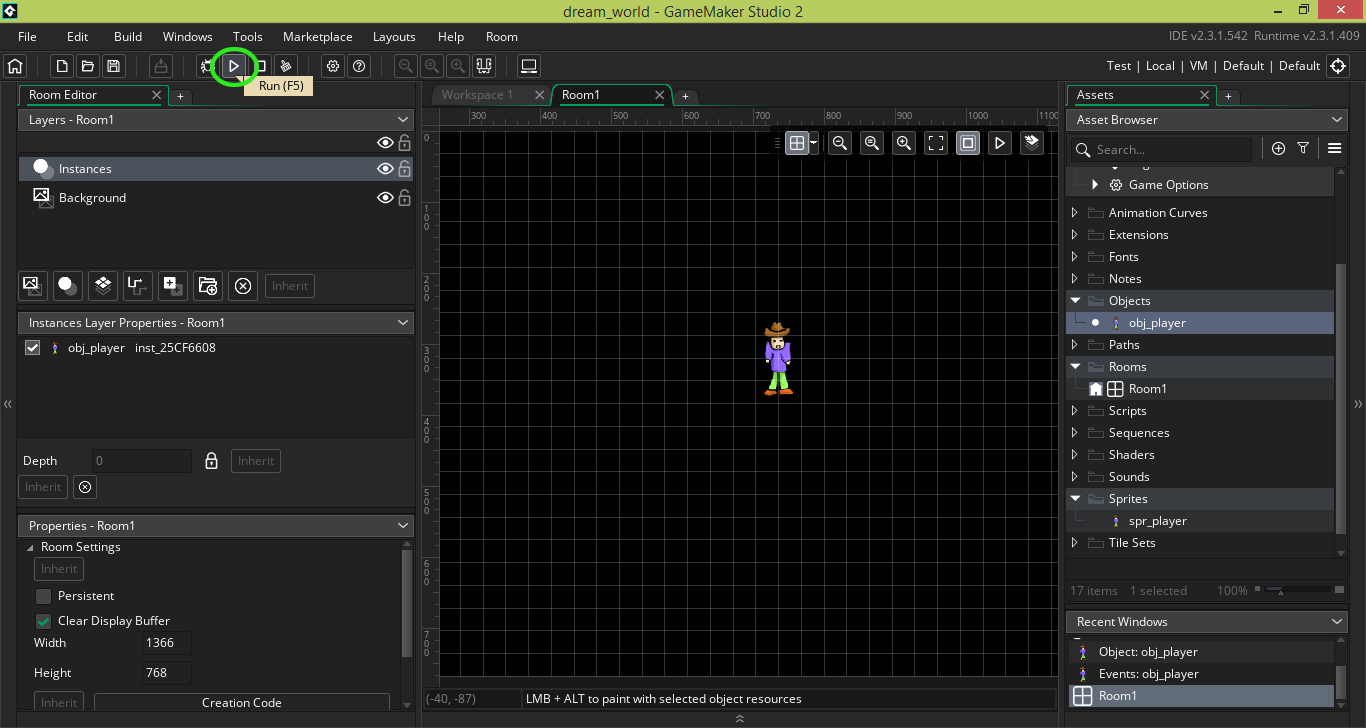
Task: Click the asset Search field
Action: point(1161,149)
